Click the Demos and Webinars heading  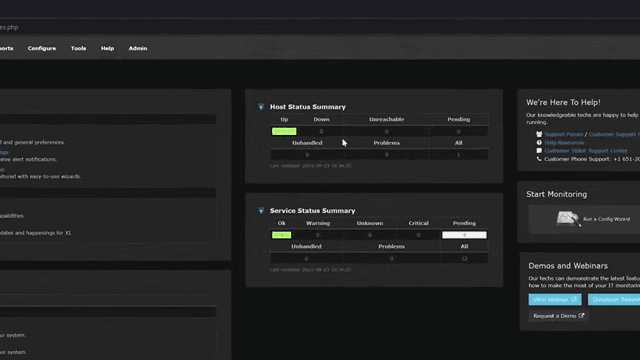click(568, 266)
